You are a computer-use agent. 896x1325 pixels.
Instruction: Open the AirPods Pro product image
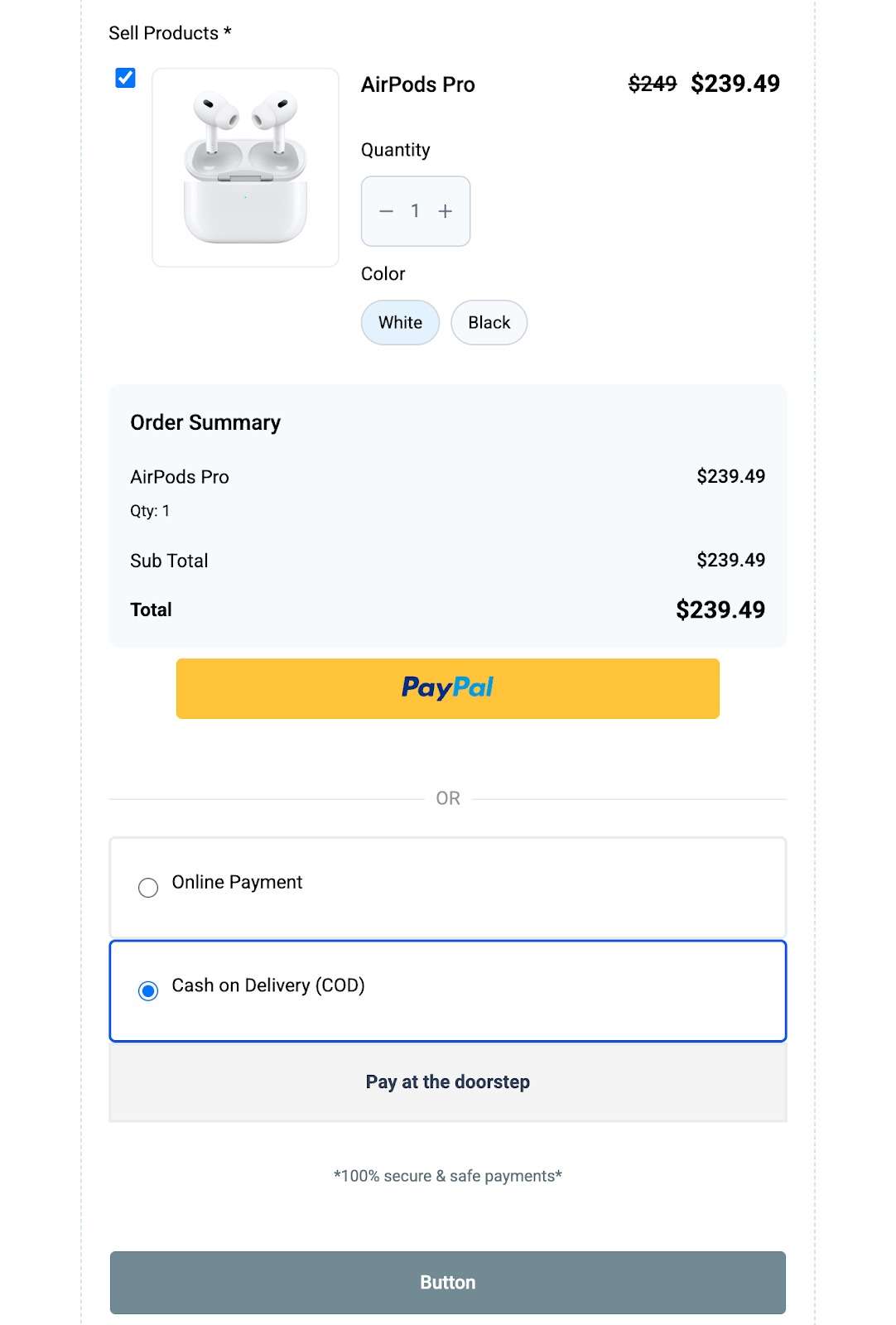tap(245, 167)
